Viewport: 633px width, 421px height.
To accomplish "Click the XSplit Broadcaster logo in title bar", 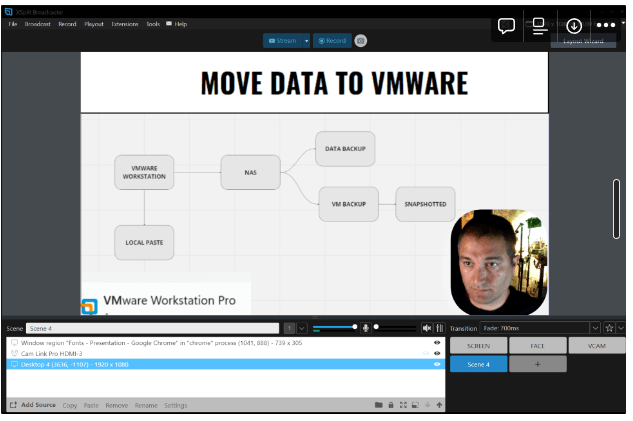I will (x=8, y=11).
